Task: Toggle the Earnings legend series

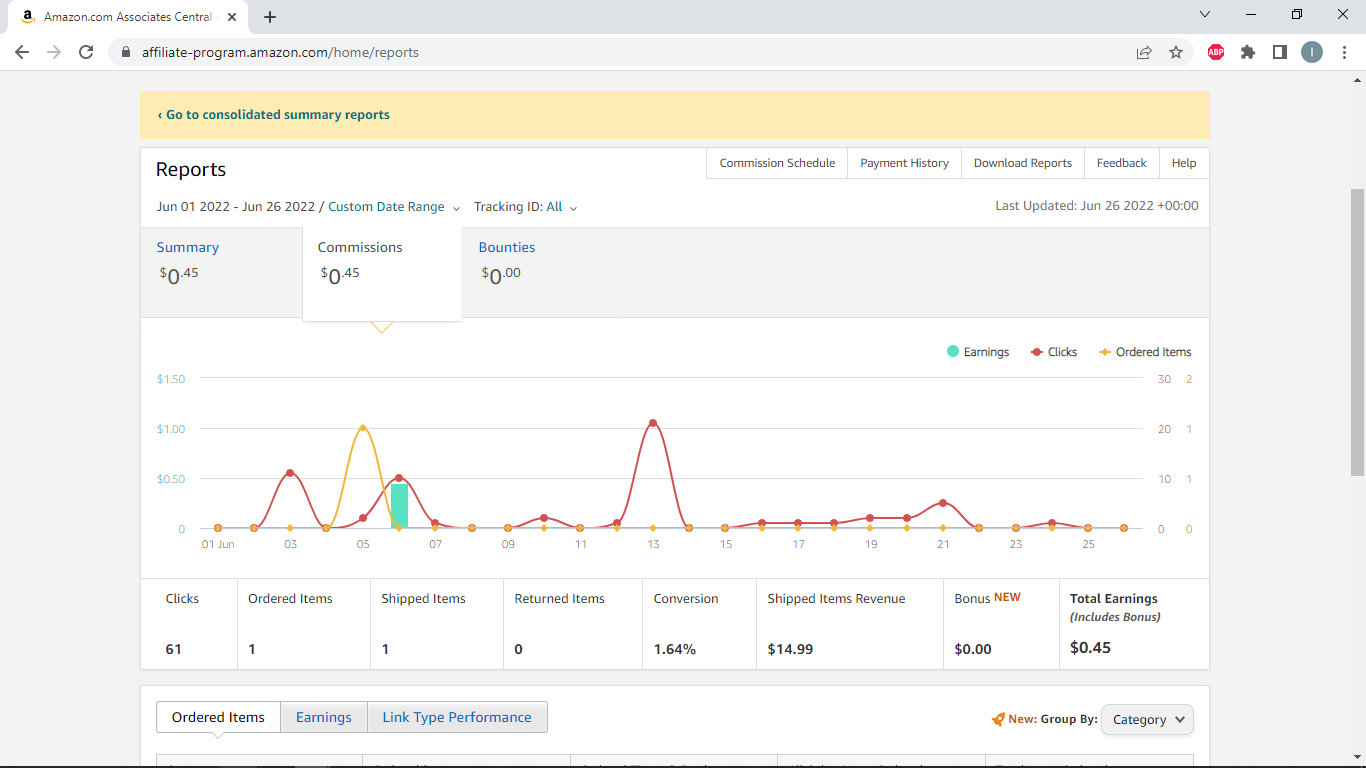Action: pos(978,352)
